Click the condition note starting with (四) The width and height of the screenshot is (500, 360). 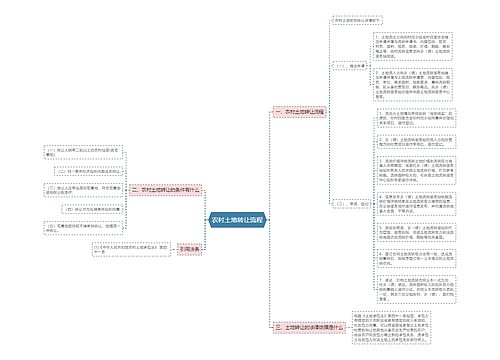[92, 209]
